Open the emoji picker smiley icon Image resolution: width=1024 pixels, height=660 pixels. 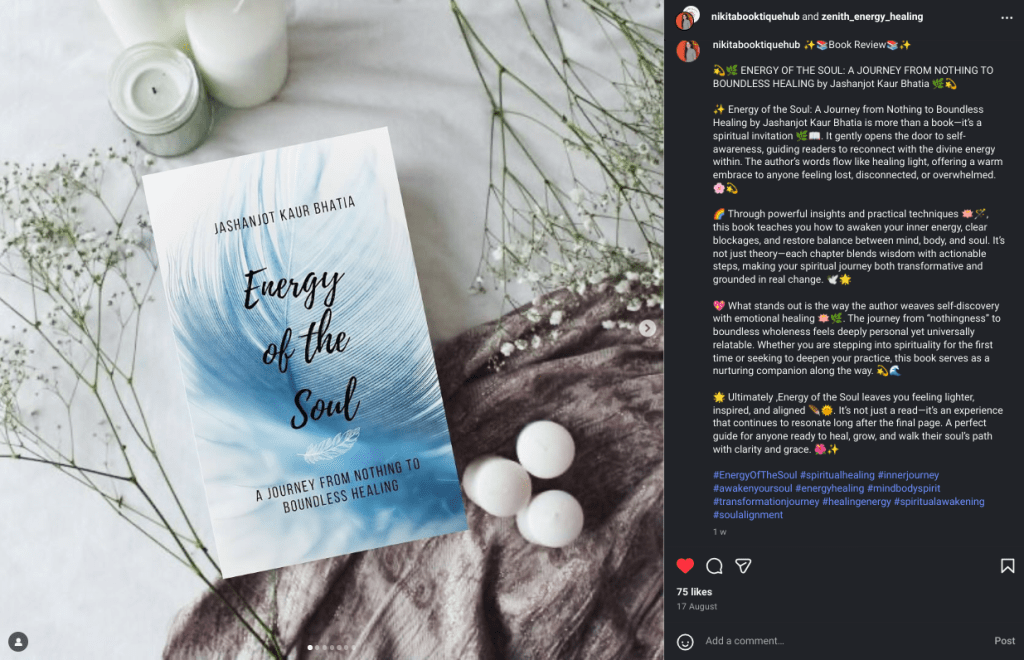684,642
